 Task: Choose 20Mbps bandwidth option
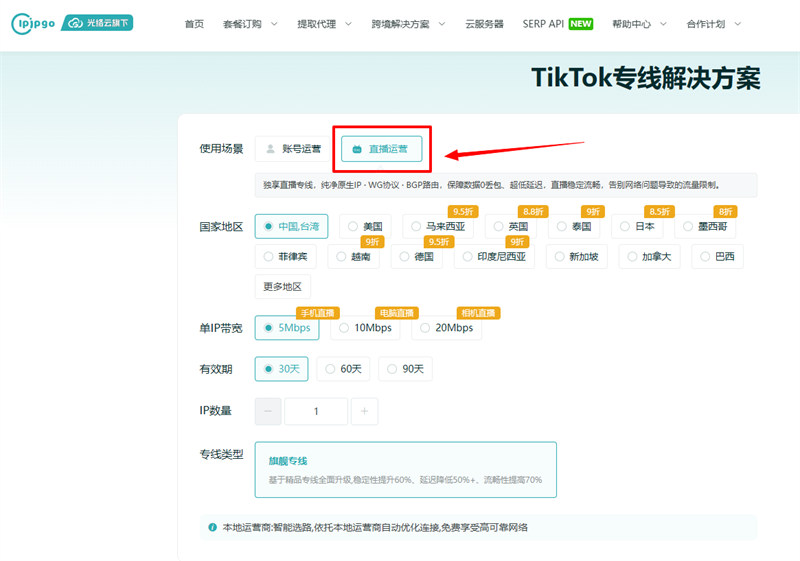coord(446,328)
